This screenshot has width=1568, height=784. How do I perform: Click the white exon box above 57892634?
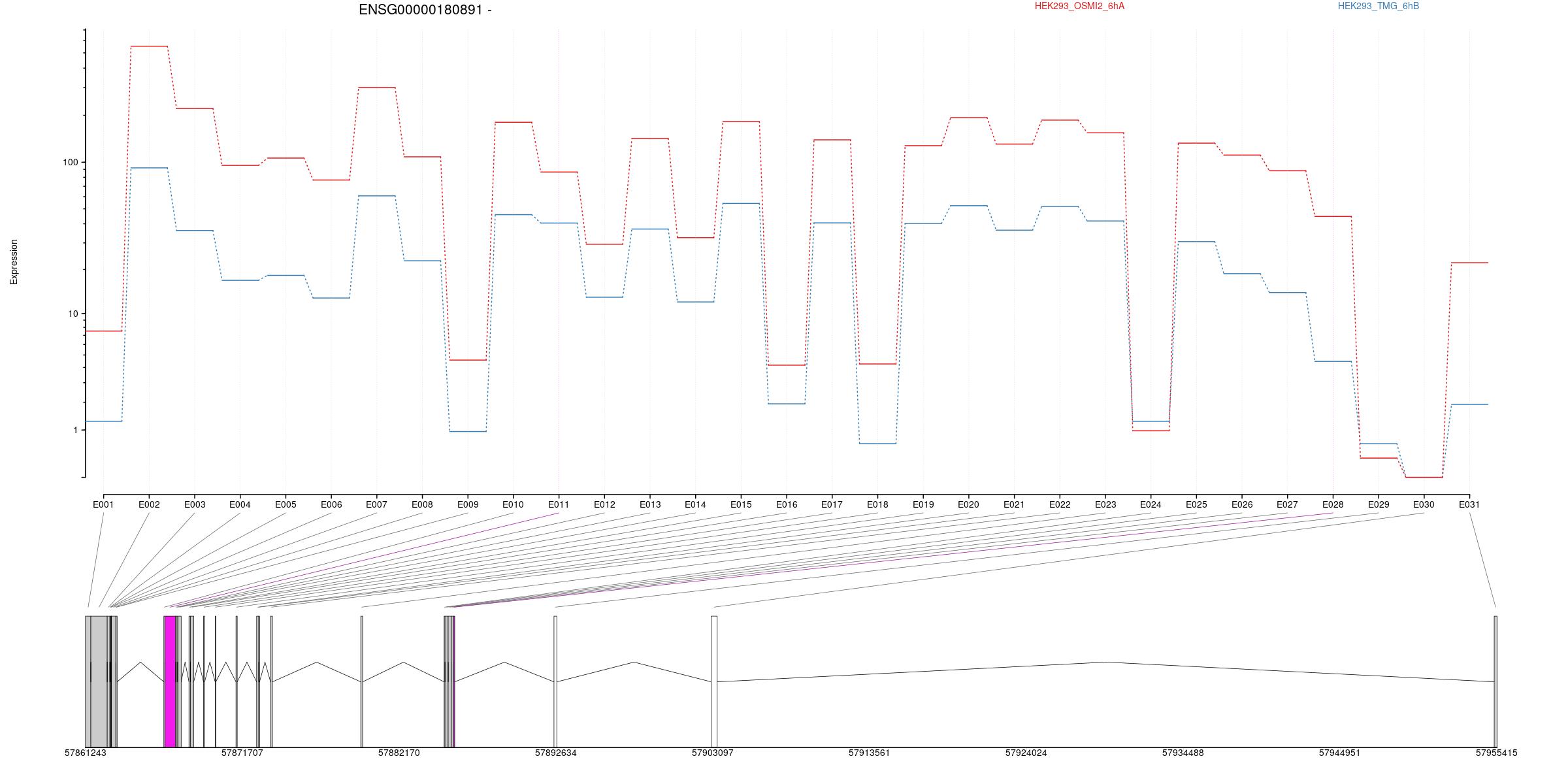555,681
